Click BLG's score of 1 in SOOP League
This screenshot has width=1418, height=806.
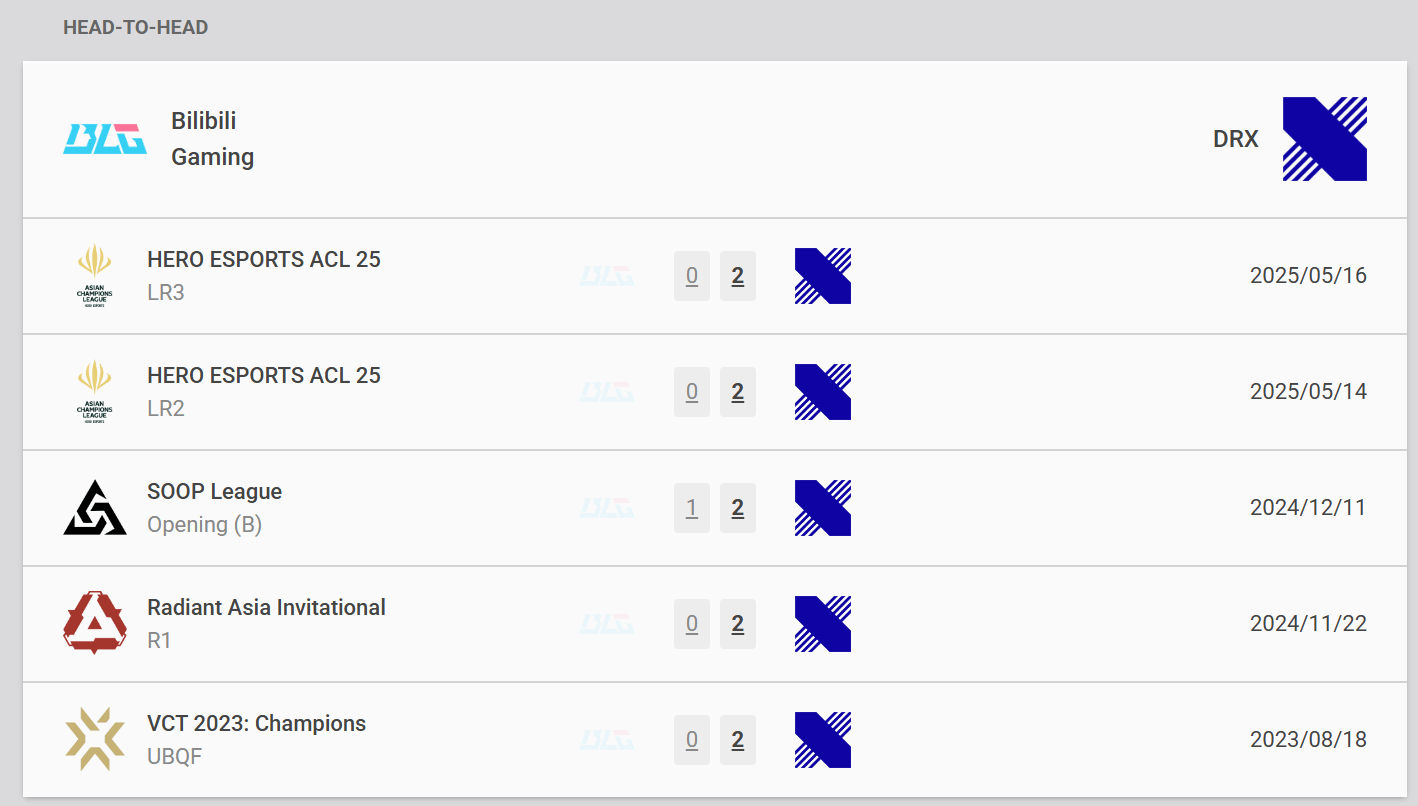click(692, 508)
